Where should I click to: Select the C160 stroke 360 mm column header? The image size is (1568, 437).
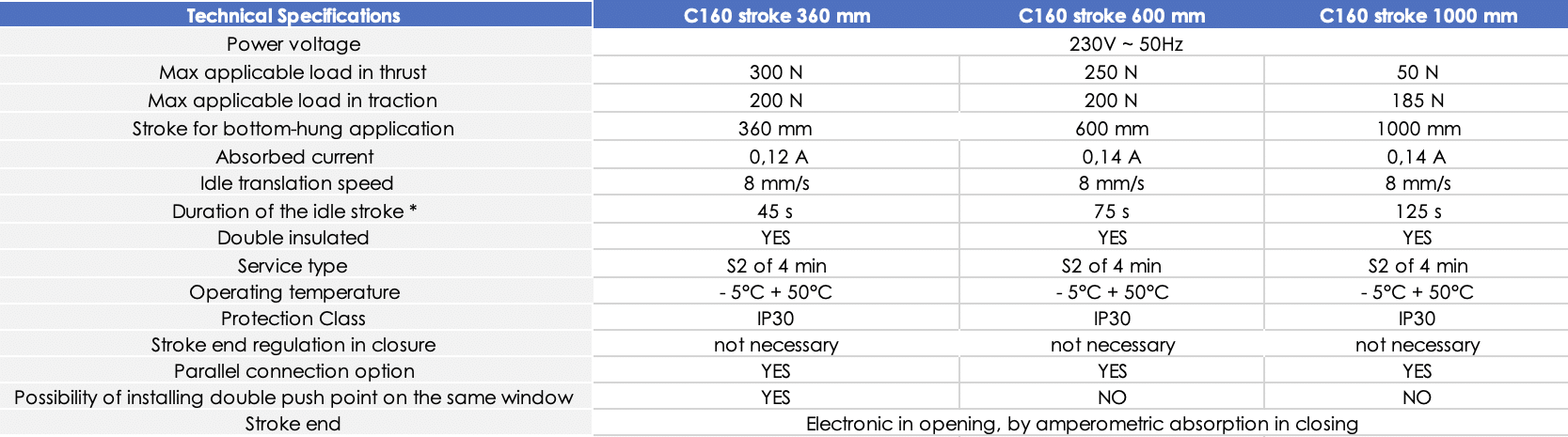click(777, 15)
